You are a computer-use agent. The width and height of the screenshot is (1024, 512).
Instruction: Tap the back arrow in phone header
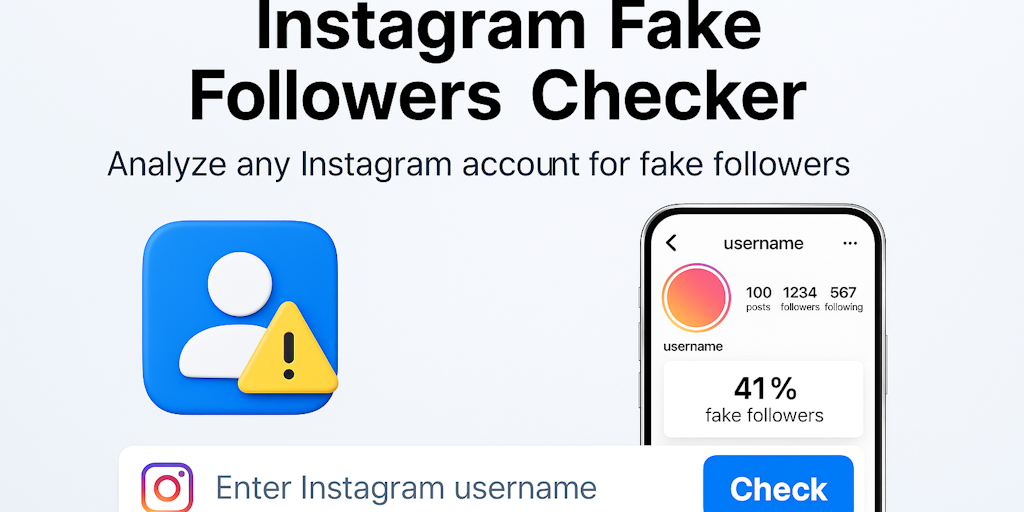pos(671,243)
